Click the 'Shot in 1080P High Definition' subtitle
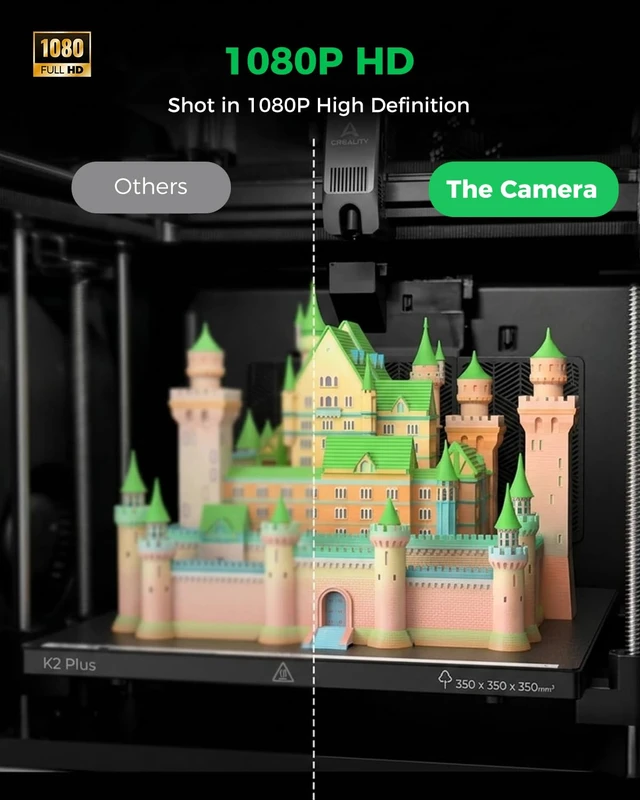 point(318,105)
